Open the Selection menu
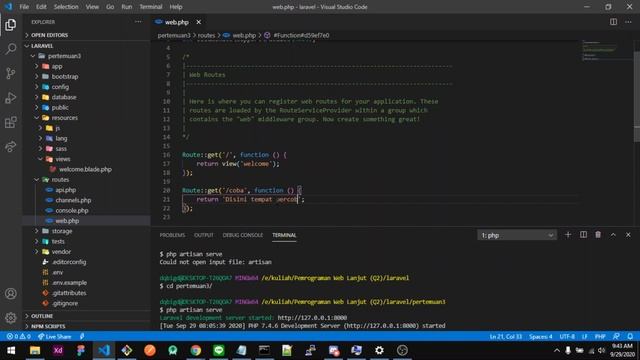 tap(66, 7)
